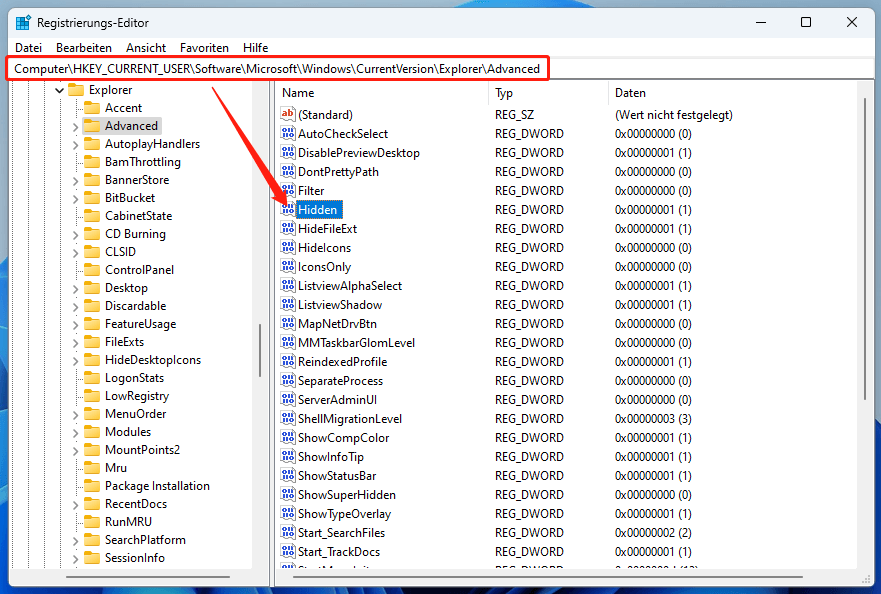881x594 pixels.
Task: Select the Hidden registry value
Action: tap(317, 210)
